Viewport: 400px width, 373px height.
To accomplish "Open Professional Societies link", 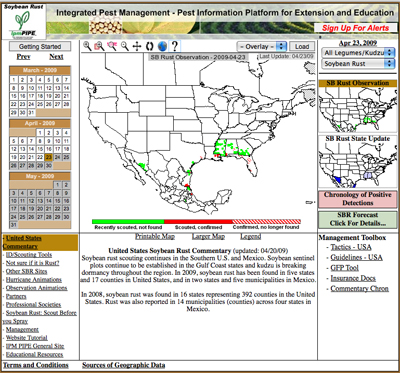I will (33, 305).
